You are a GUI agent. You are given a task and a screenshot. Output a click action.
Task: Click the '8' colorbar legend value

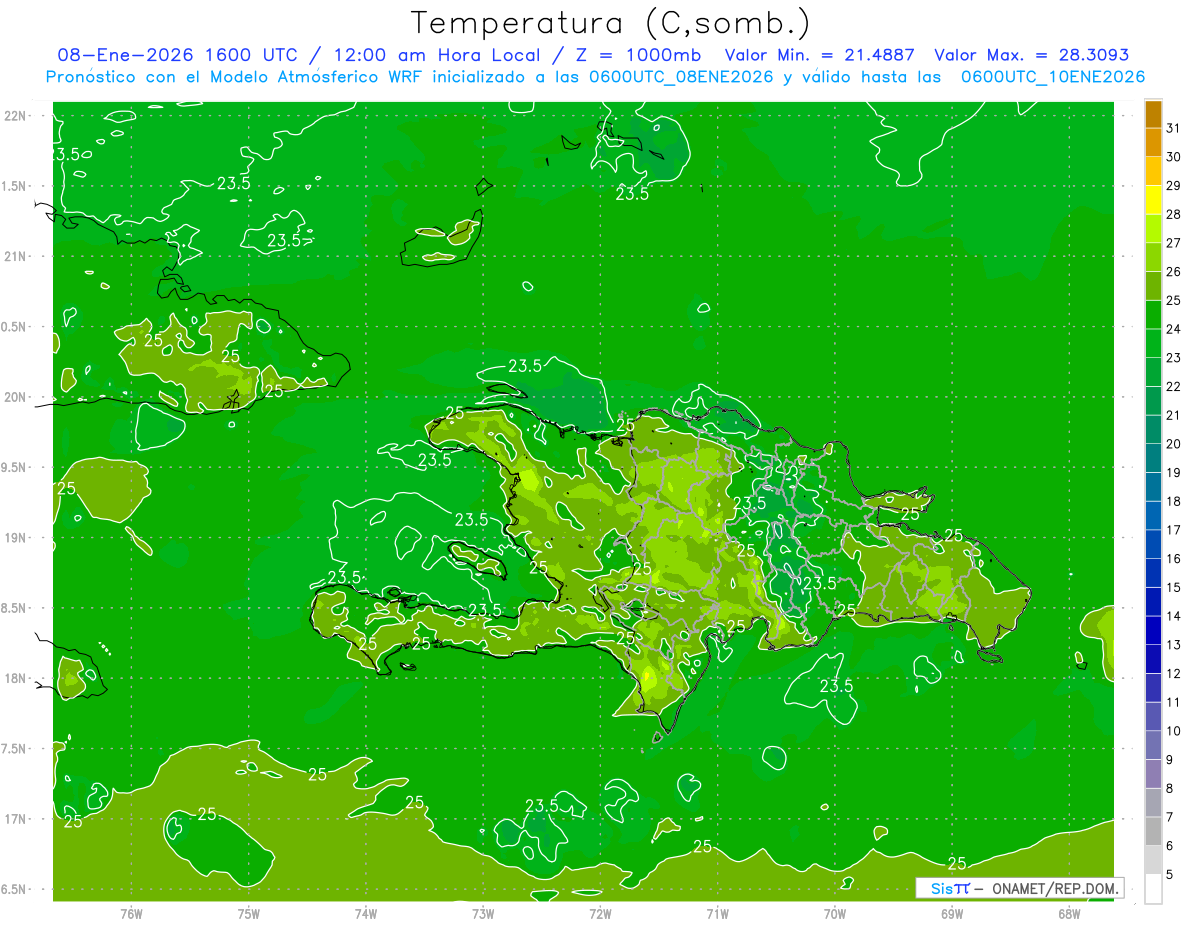[x=1170, y=789]
